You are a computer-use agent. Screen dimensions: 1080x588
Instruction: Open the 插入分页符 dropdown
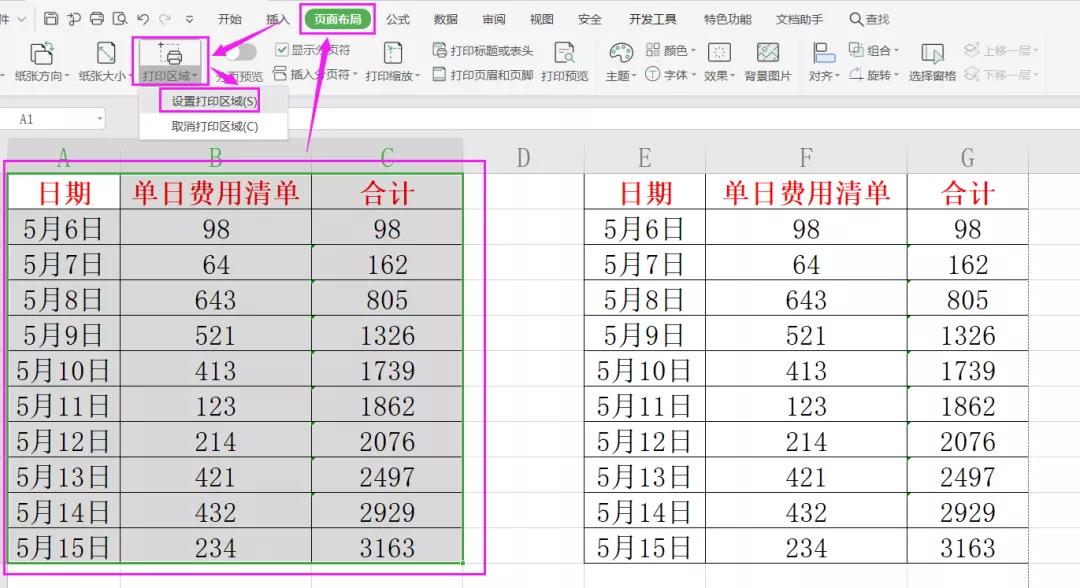coord(315,74)
